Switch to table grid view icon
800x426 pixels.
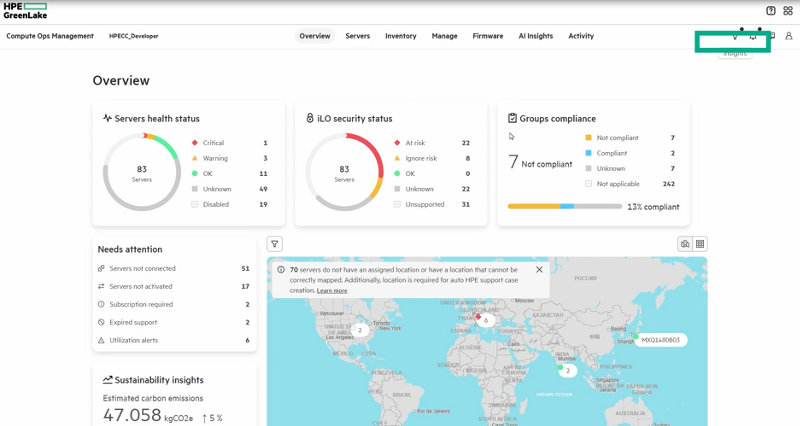(700, 244)
